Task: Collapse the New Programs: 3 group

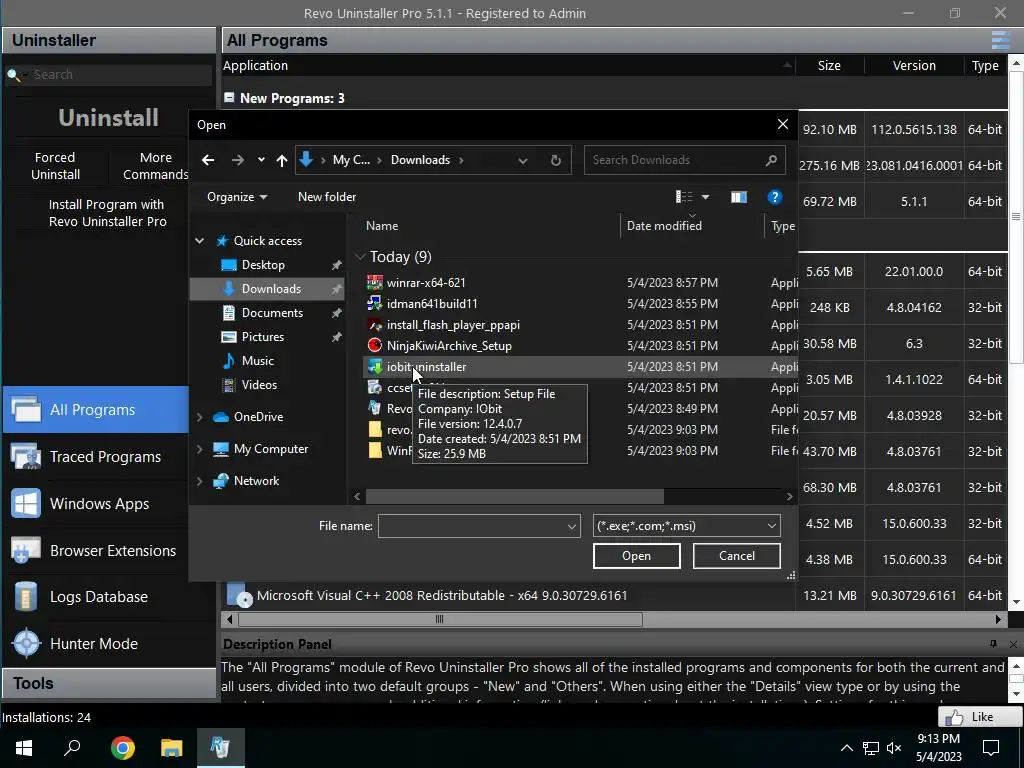Action: (x=229, y=98)
